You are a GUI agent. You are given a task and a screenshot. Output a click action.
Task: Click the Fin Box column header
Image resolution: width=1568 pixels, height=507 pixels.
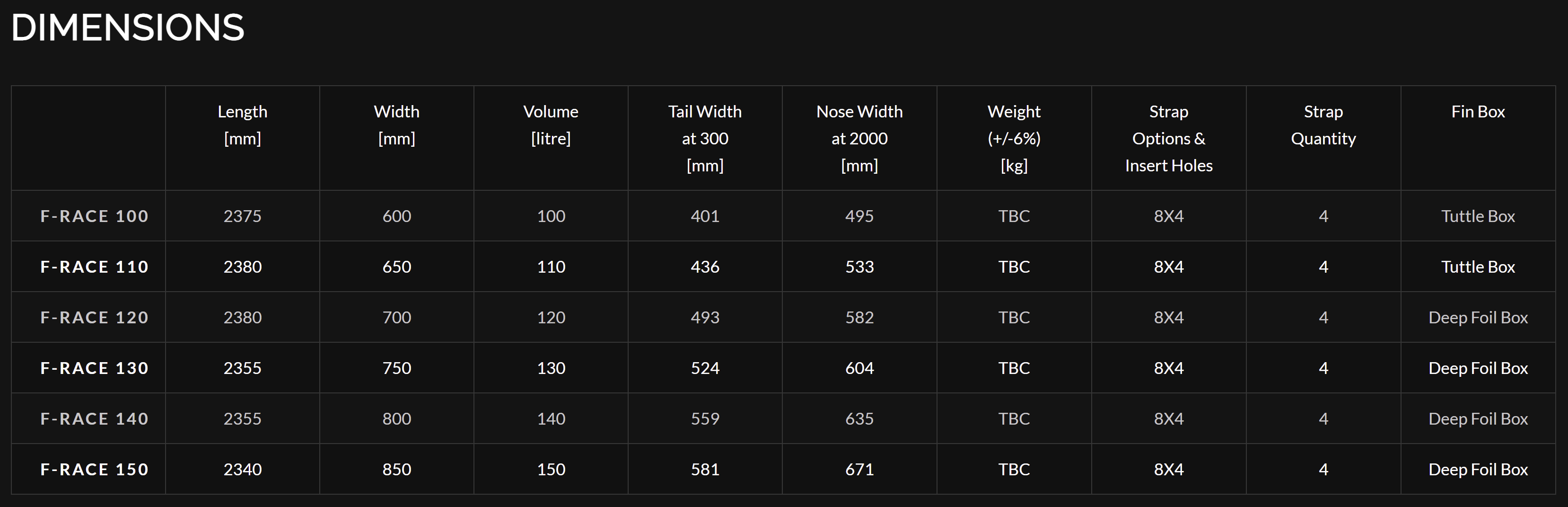pyautogui.click(x=1478, y=112)
